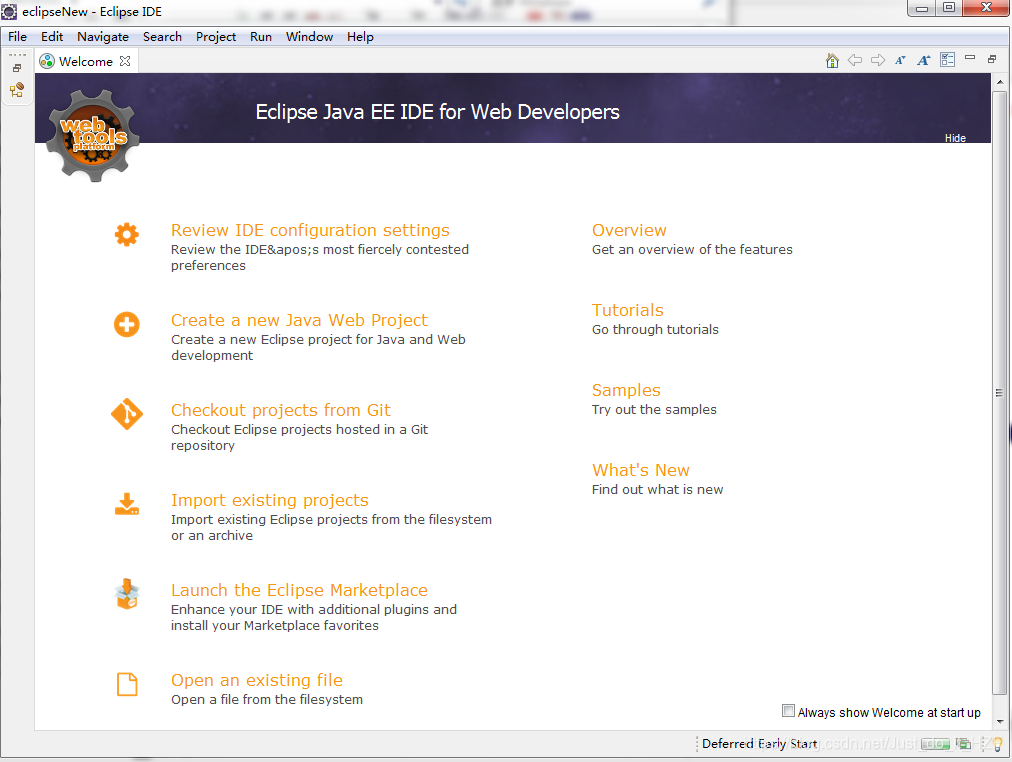Enable Always show Welcome at start up
This screenshot has width=1012, height=762.
coord(788,710)
